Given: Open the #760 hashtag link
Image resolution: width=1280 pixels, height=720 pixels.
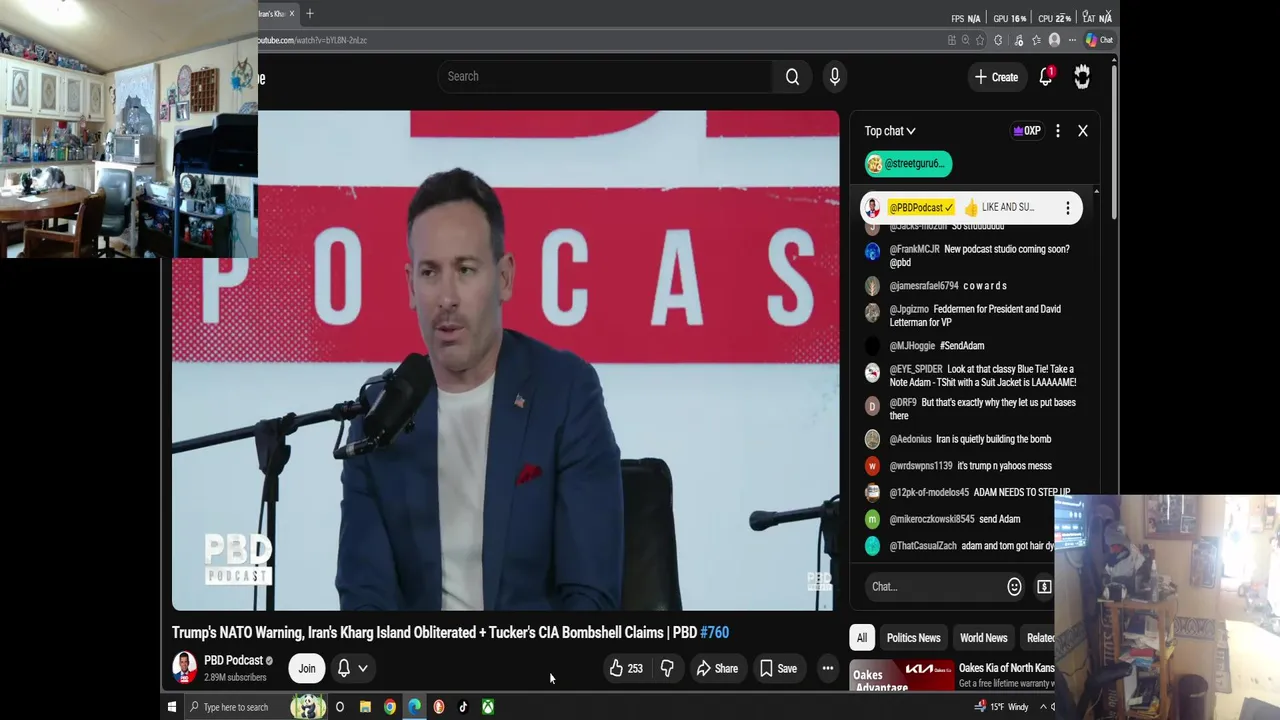Looking at the screenshot, I should 714,632.
